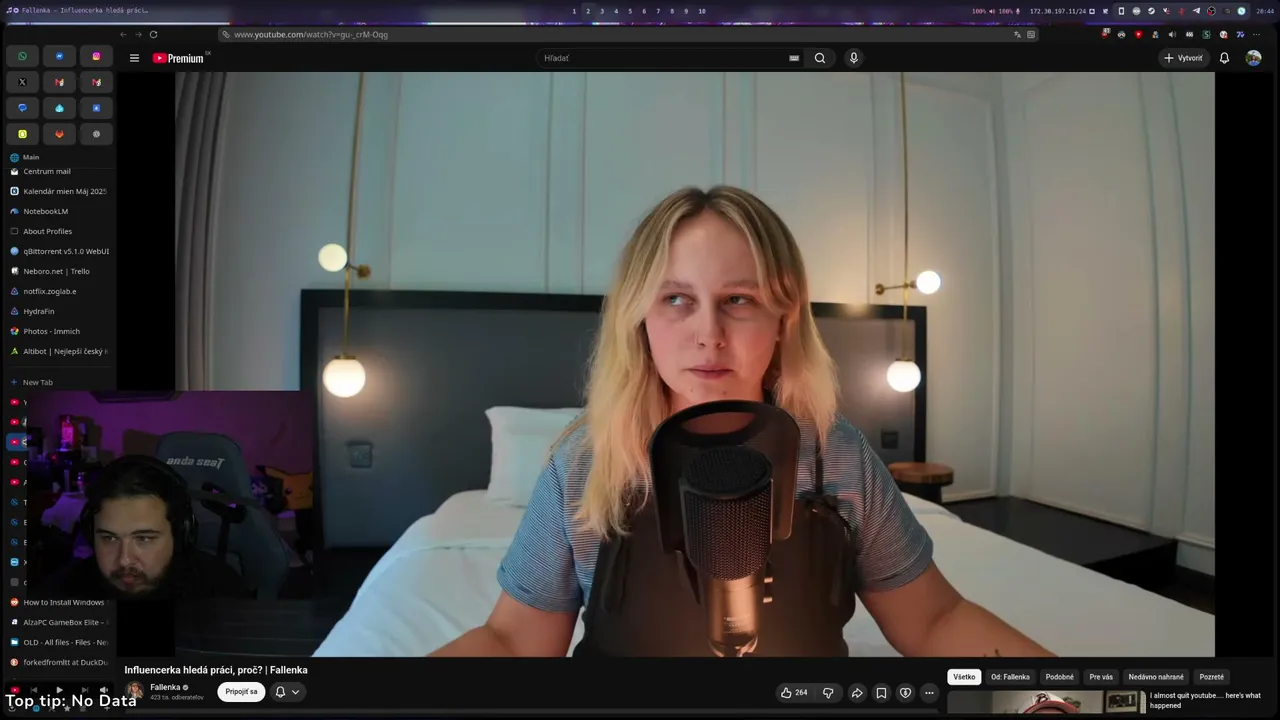Dislike the video
This screenshot has height=720, width=1280.
coord(828,692)
